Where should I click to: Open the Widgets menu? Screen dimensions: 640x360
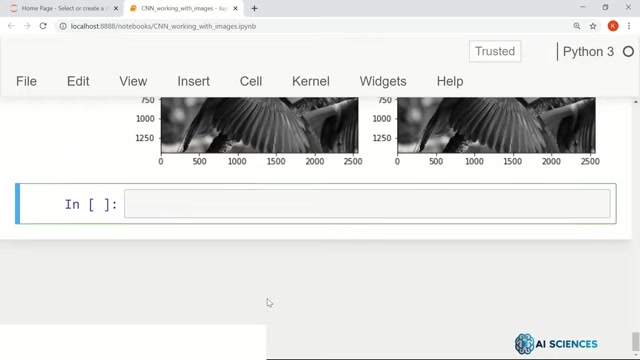(x=383, y=81)
